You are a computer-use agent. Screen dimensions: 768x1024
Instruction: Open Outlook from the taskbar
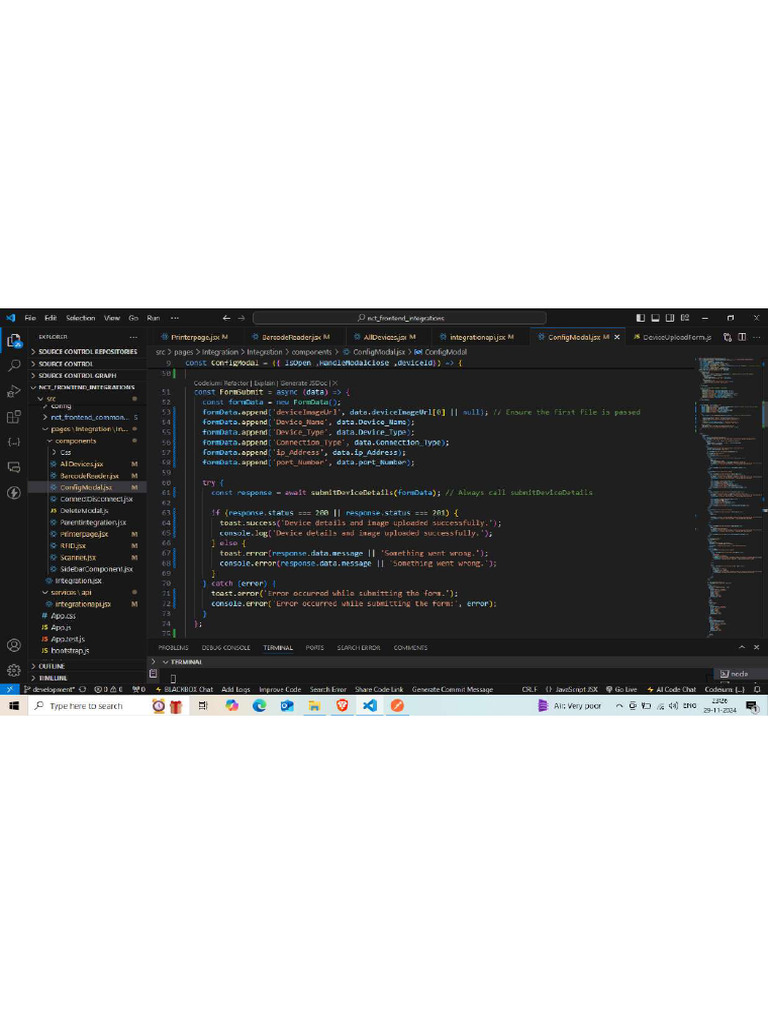pyautogui.click(x=287, y=705)
